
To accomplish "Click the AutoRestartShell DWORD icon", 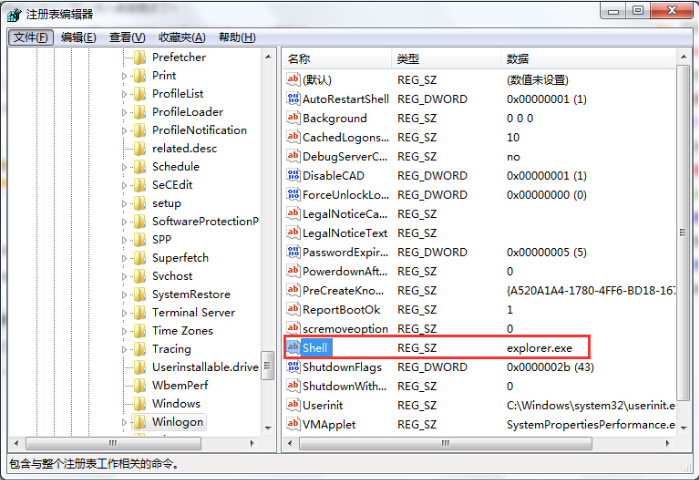I will 294,99.
